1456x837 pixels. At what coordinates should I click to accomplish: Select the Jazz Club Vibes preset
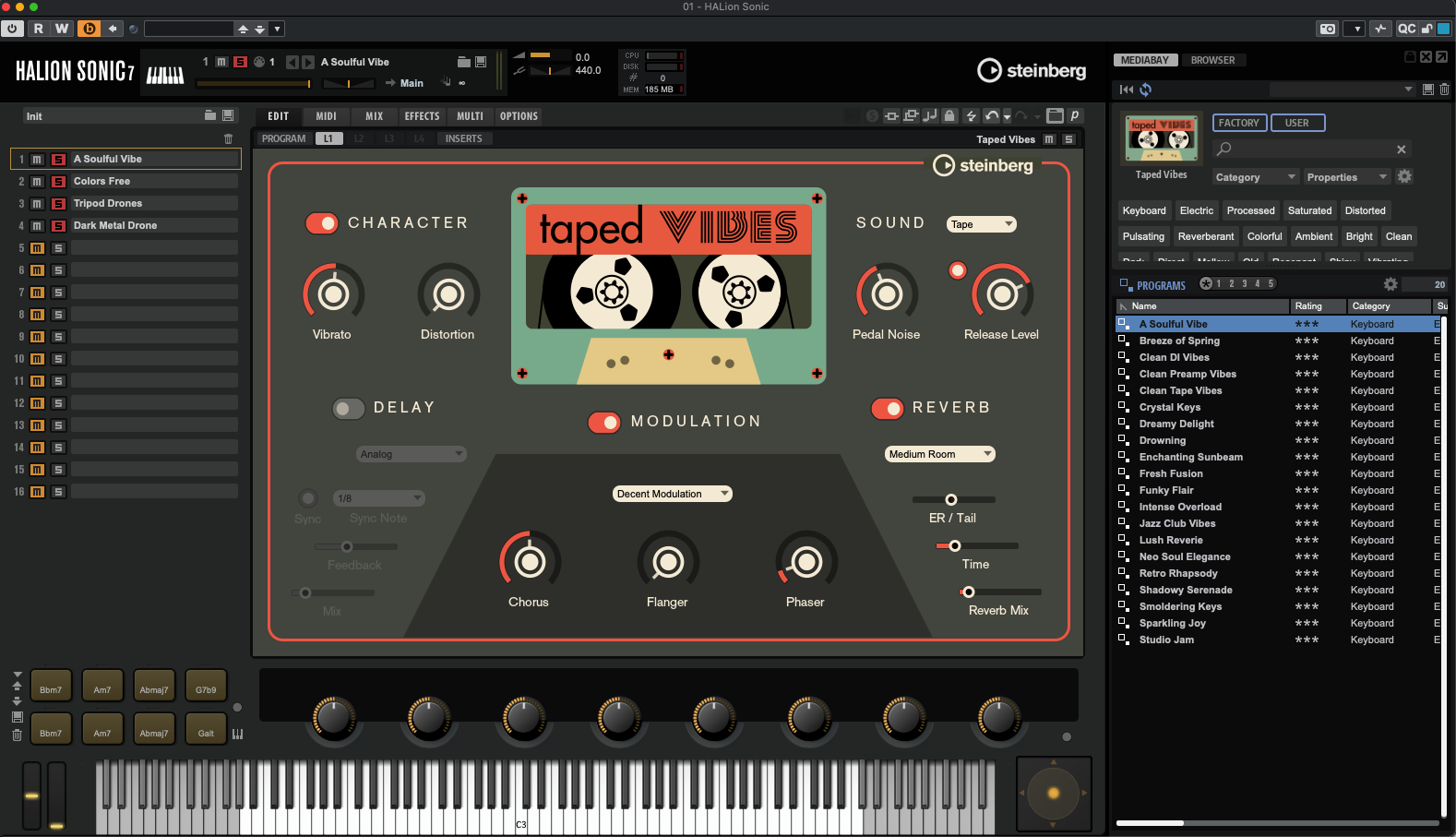pos(1176,523)
